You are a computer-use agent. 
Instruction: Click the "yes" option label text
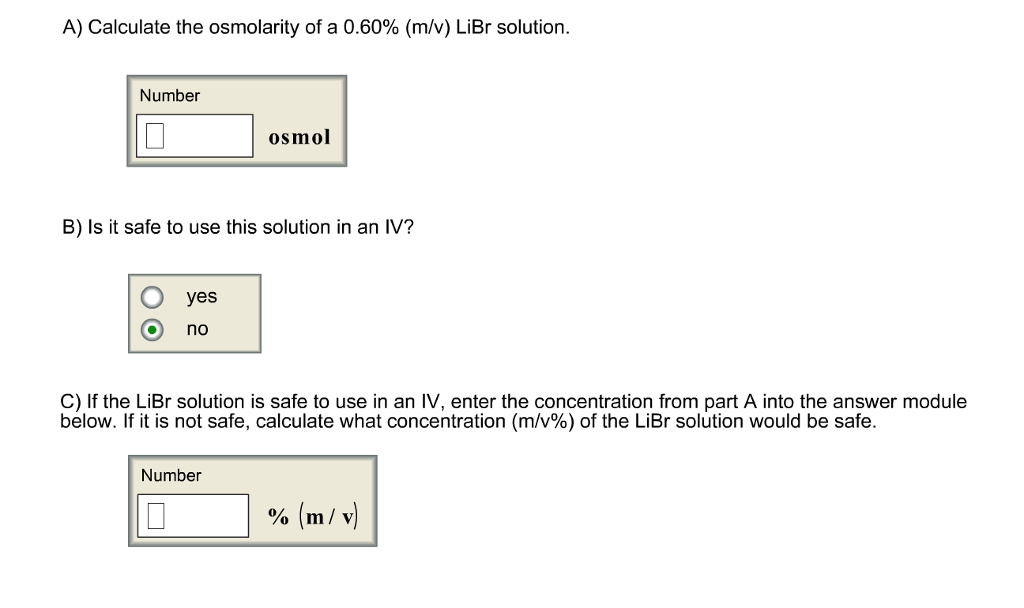pyautogui.click(x=201, y=297)
